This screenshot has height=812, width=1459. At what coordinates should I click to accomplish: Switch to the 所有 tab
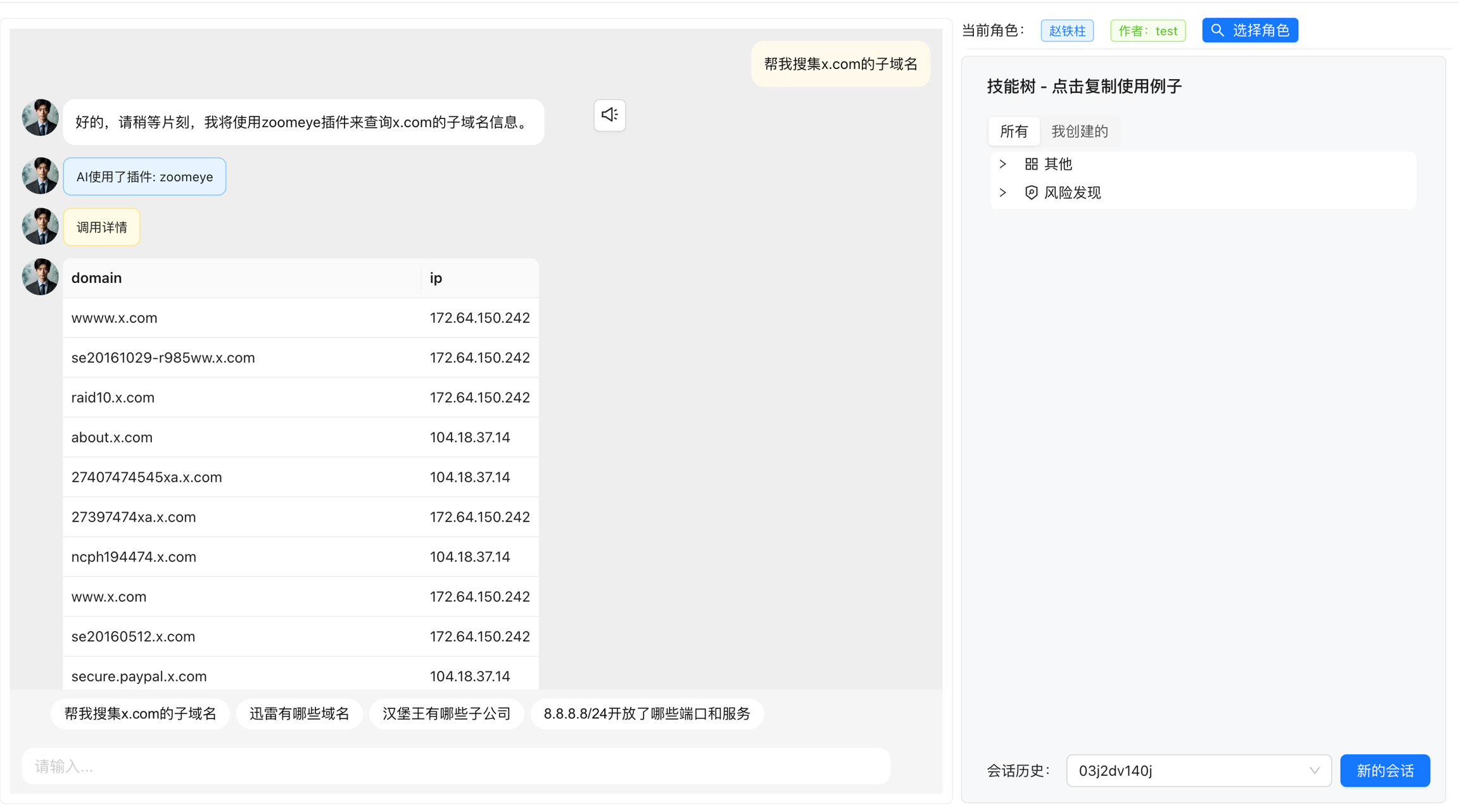1013,132
